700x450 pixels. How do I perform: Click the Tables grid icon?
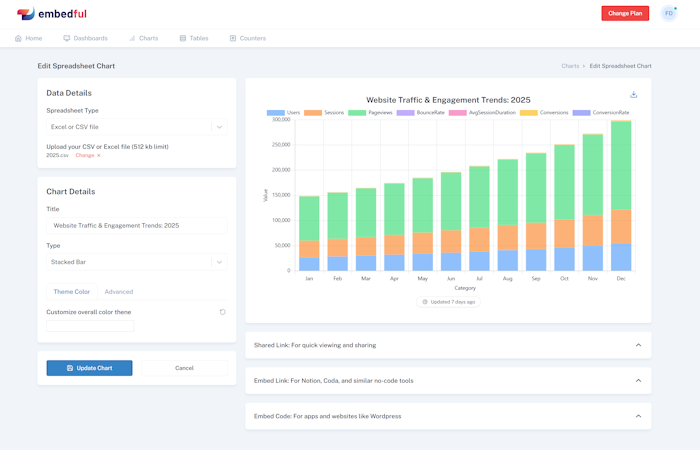[183, 38]
